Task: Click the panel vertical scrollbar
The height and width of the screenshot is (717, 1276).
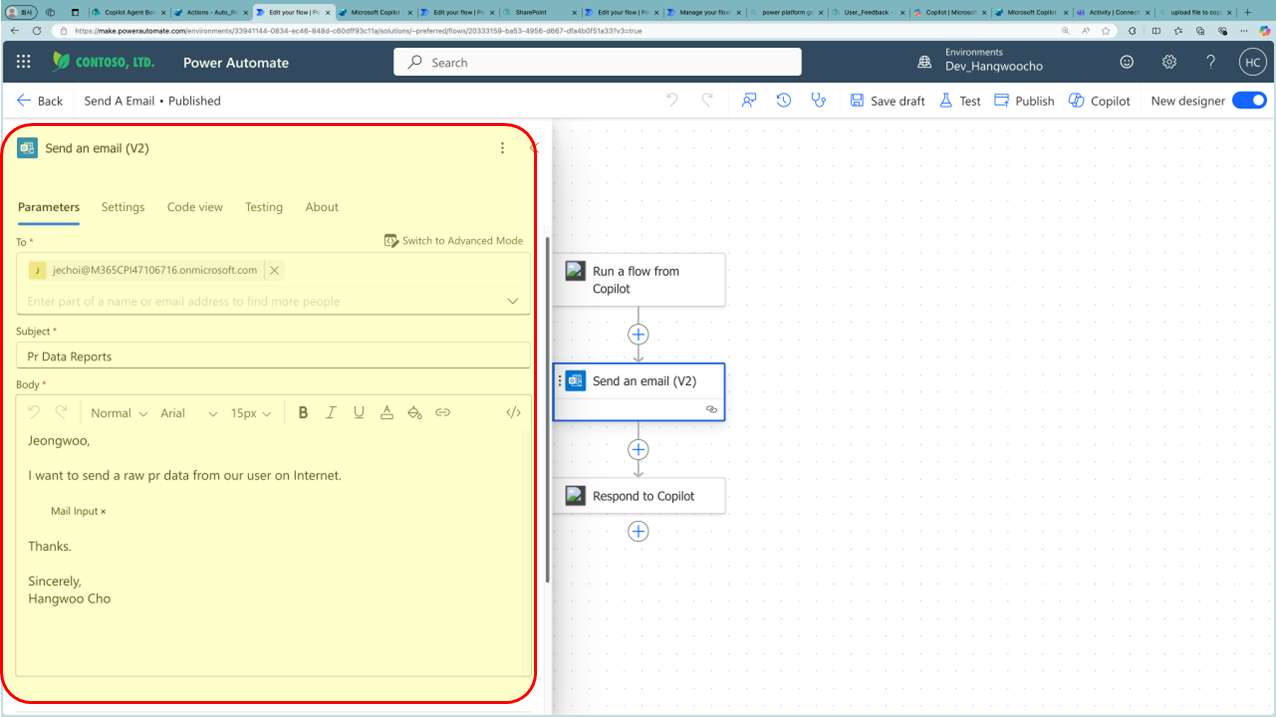Action: pyautogui.click(x=547, y=410)
